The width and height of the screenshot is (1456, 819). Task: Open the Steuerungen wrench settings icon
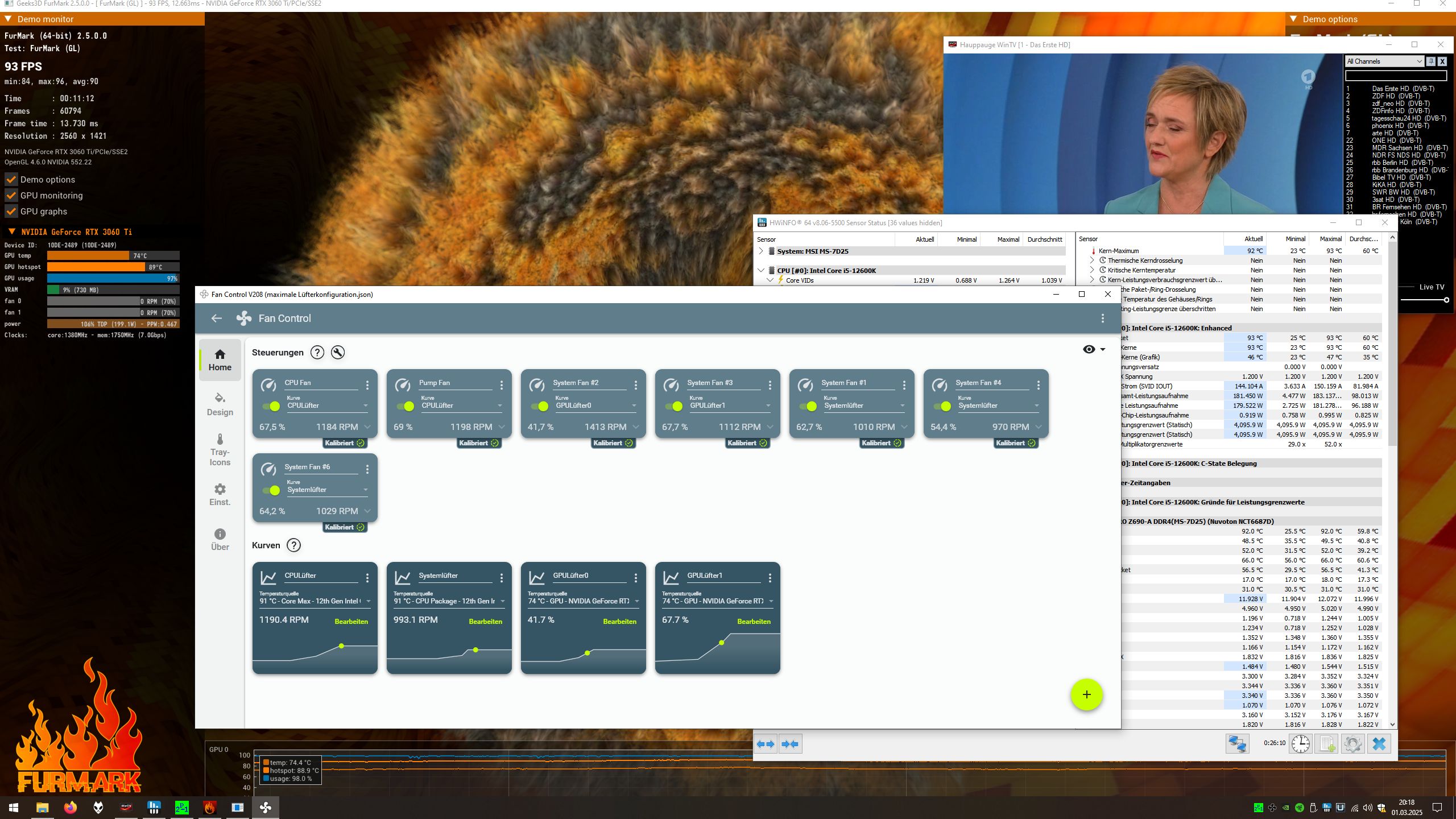coord(338,353)
